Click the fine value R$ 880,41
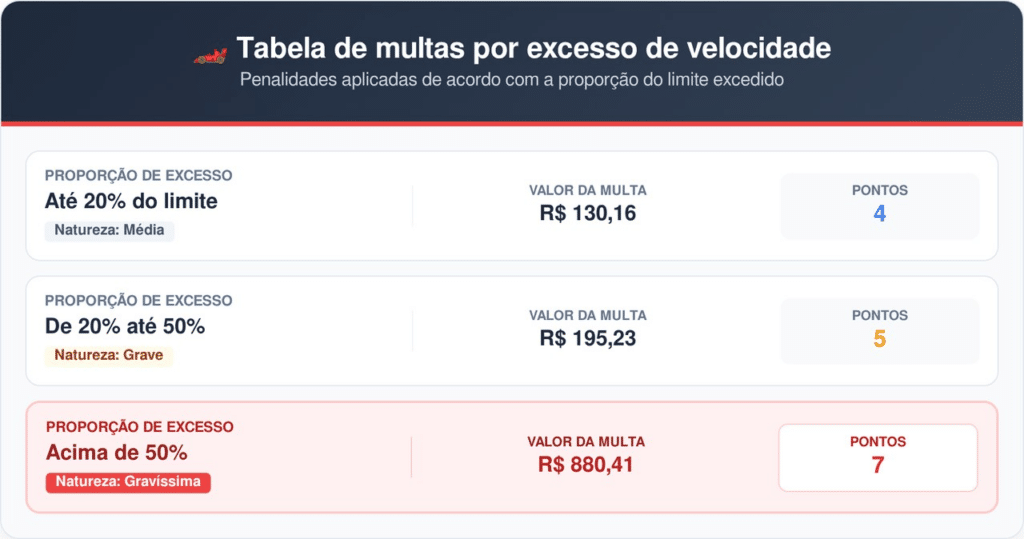Viewport: 1024px width, 539px height. (x=586, y=464)
